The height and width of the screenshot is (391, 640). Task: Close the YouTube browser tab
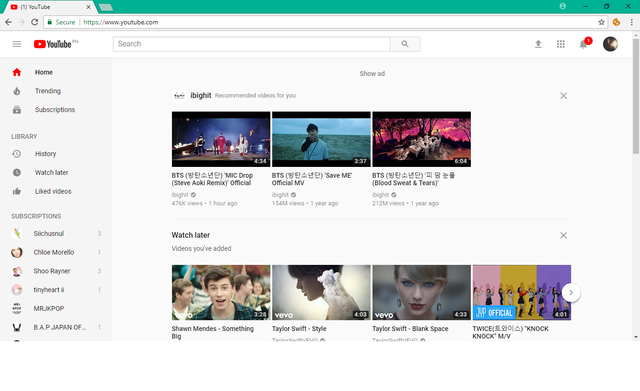(88, 7)
